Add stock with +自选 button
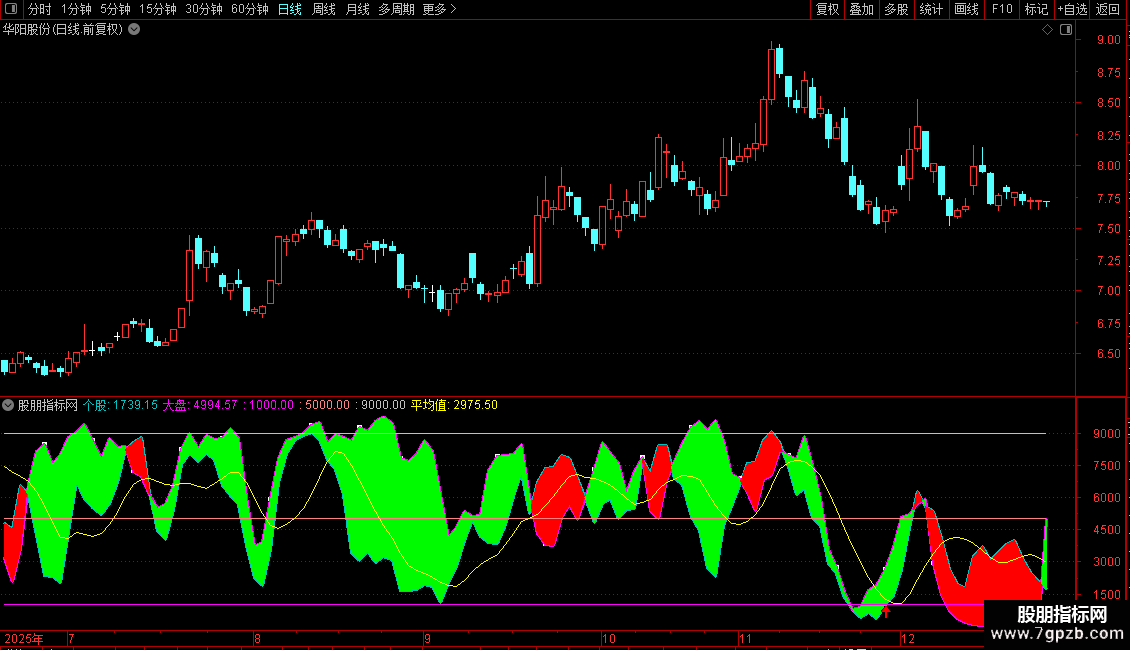Image resolution: width=1130 pixels, height=650 pixels. (x=1072, y=9)
